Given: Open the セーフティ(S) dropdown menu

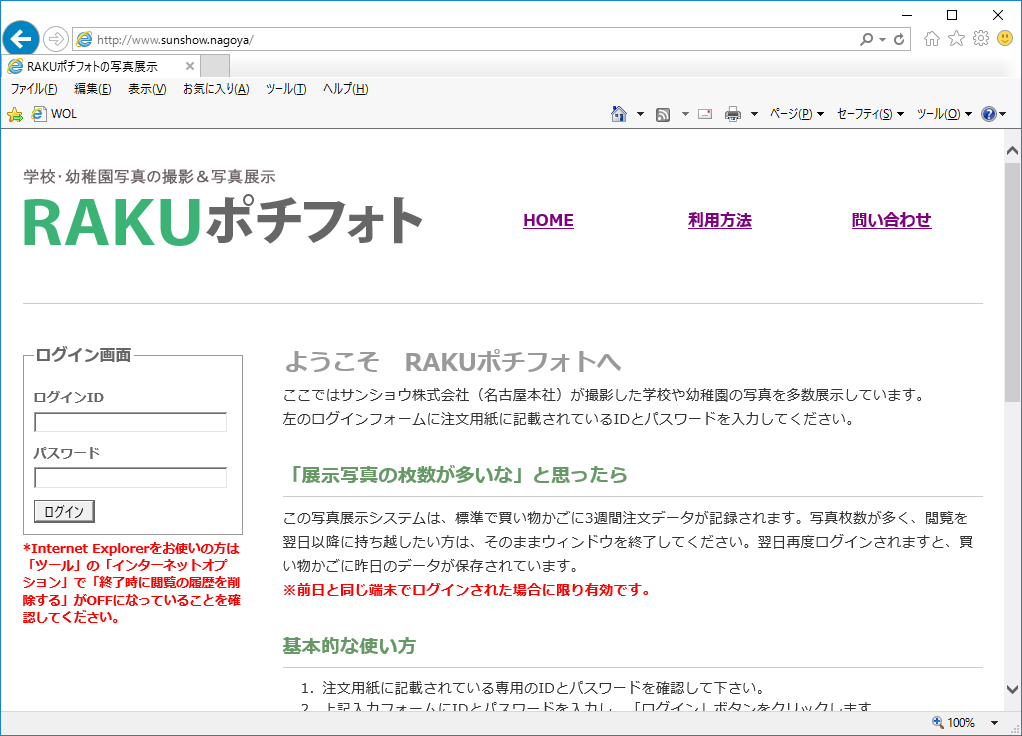Looking at the screenshot, I should coord(870,114).
